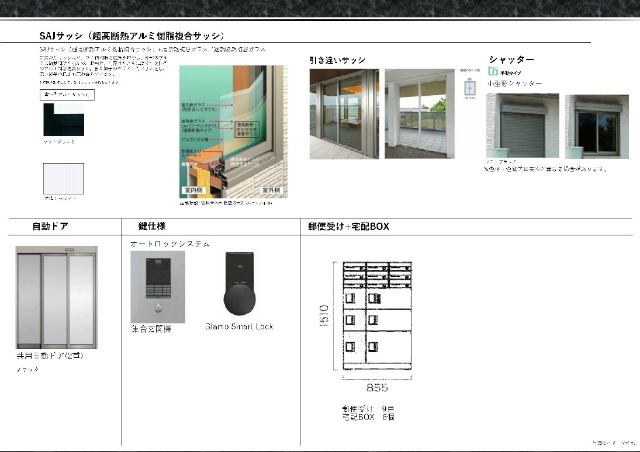Click the intercom panel image
The height and width of the screenshot is (452, 640).
(x=157, y=285)
